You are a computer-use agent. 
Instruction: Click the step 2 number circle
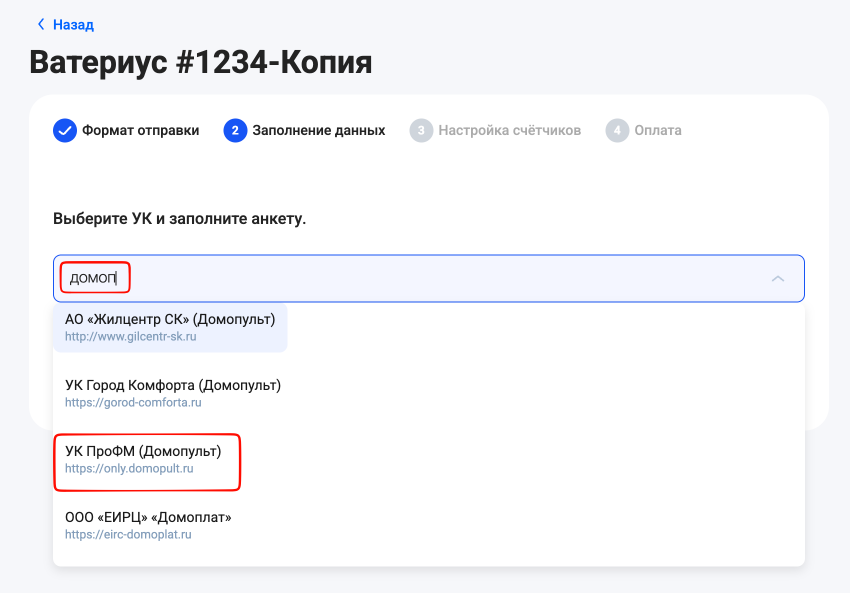coord(235,130)
